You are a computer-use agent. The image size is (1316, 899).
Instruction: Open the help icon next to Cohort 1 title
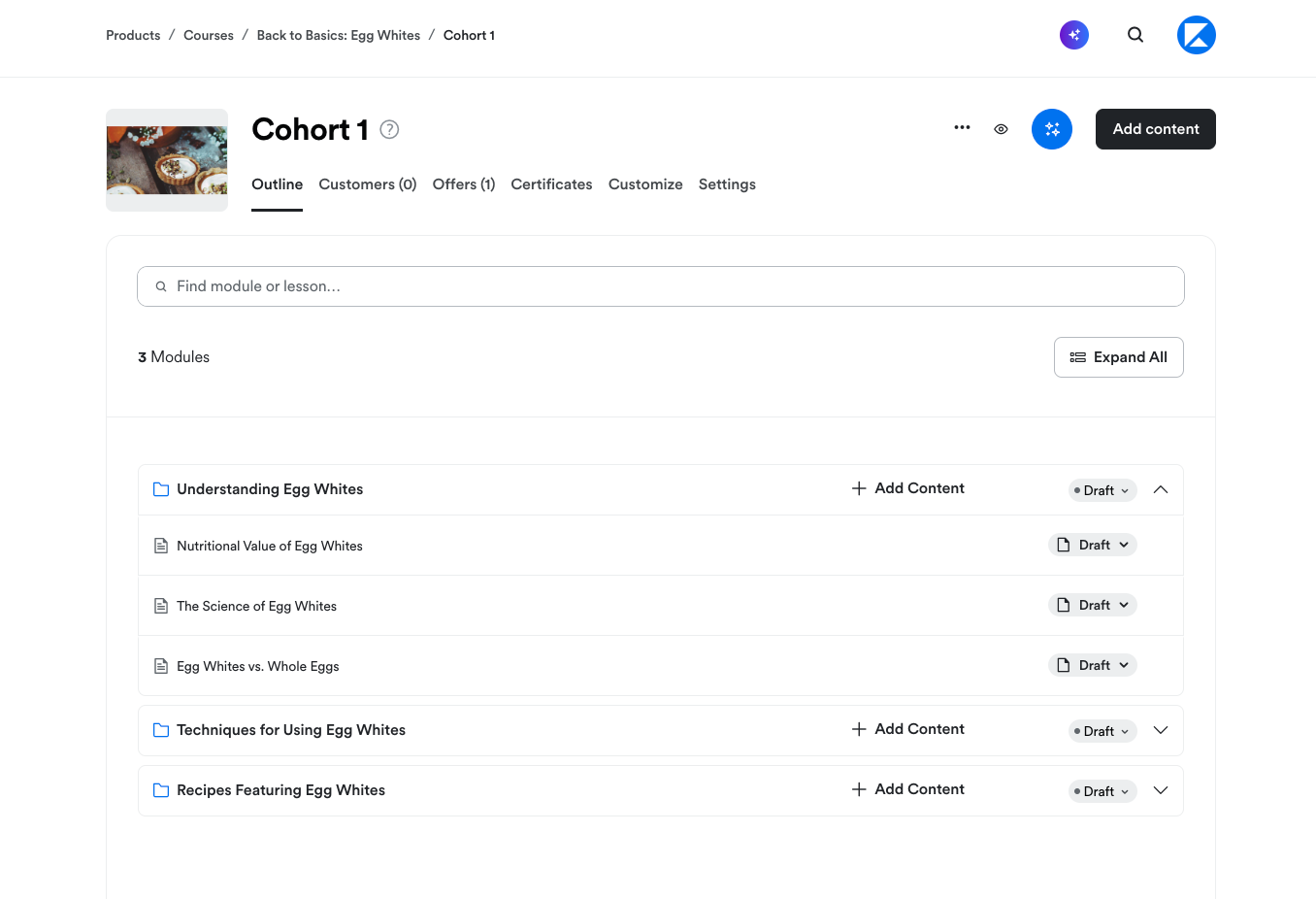[389, 129]
